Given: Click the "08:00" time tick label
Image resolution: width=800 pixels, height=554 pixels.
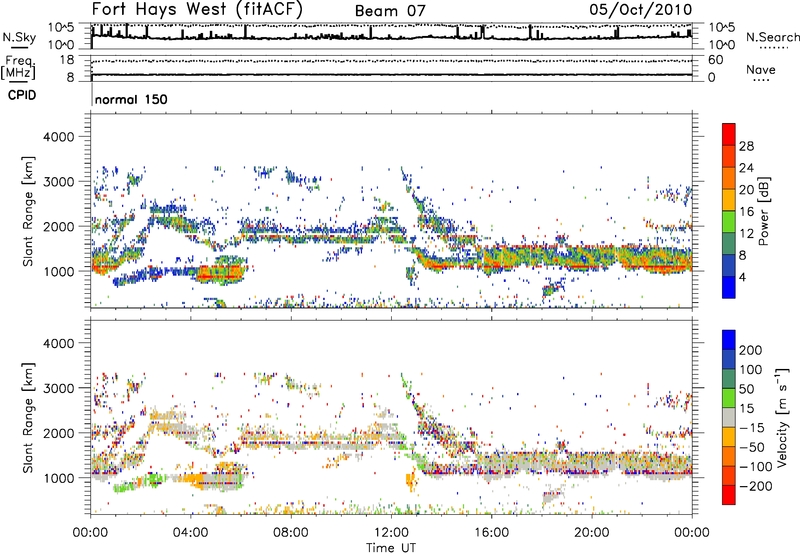Looking at the screenshot, I should point(290,533).
